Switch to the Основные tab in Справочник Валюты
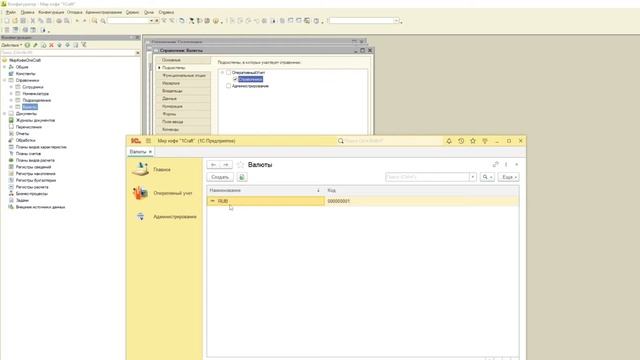 (184, 60)
